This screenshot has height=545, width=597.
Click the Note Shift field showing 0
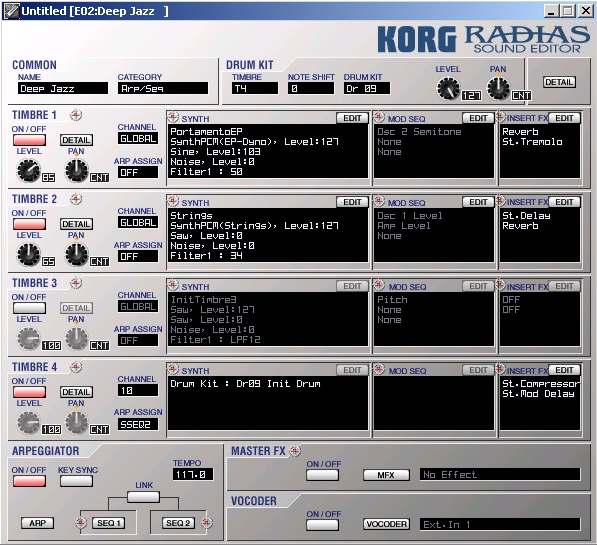[311, 88]
